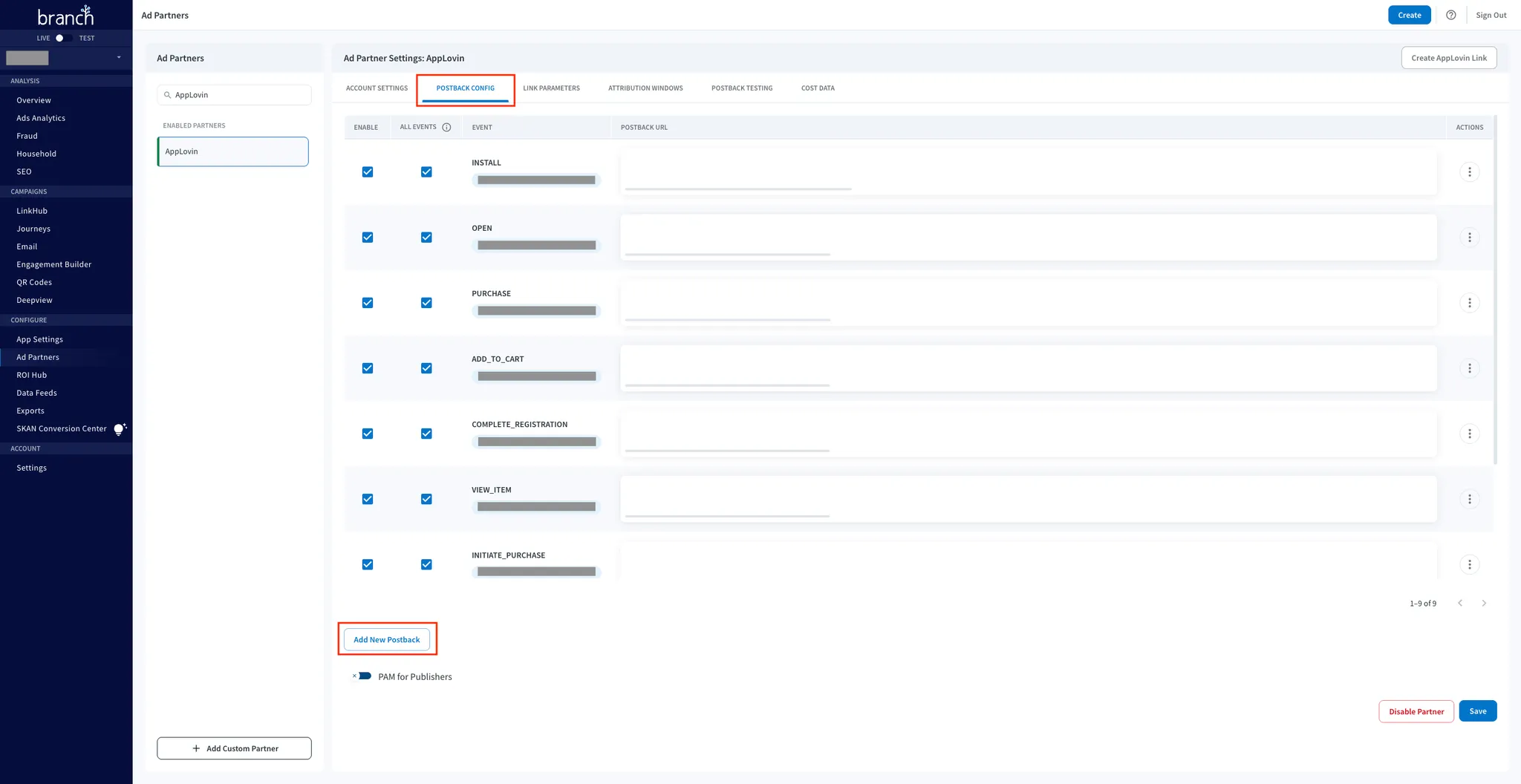Open the help question mark icon
Image resolution: width=1521 pixels, height=784 pixels.
pyautogui.click(x=1450, y=15)
